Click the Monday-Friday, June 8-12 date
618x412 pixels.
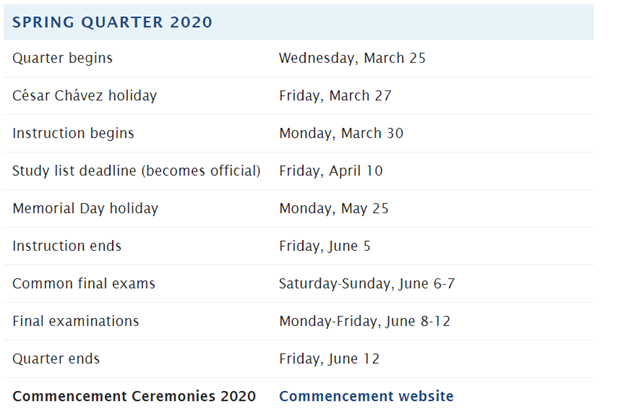[x=366, y=321]
